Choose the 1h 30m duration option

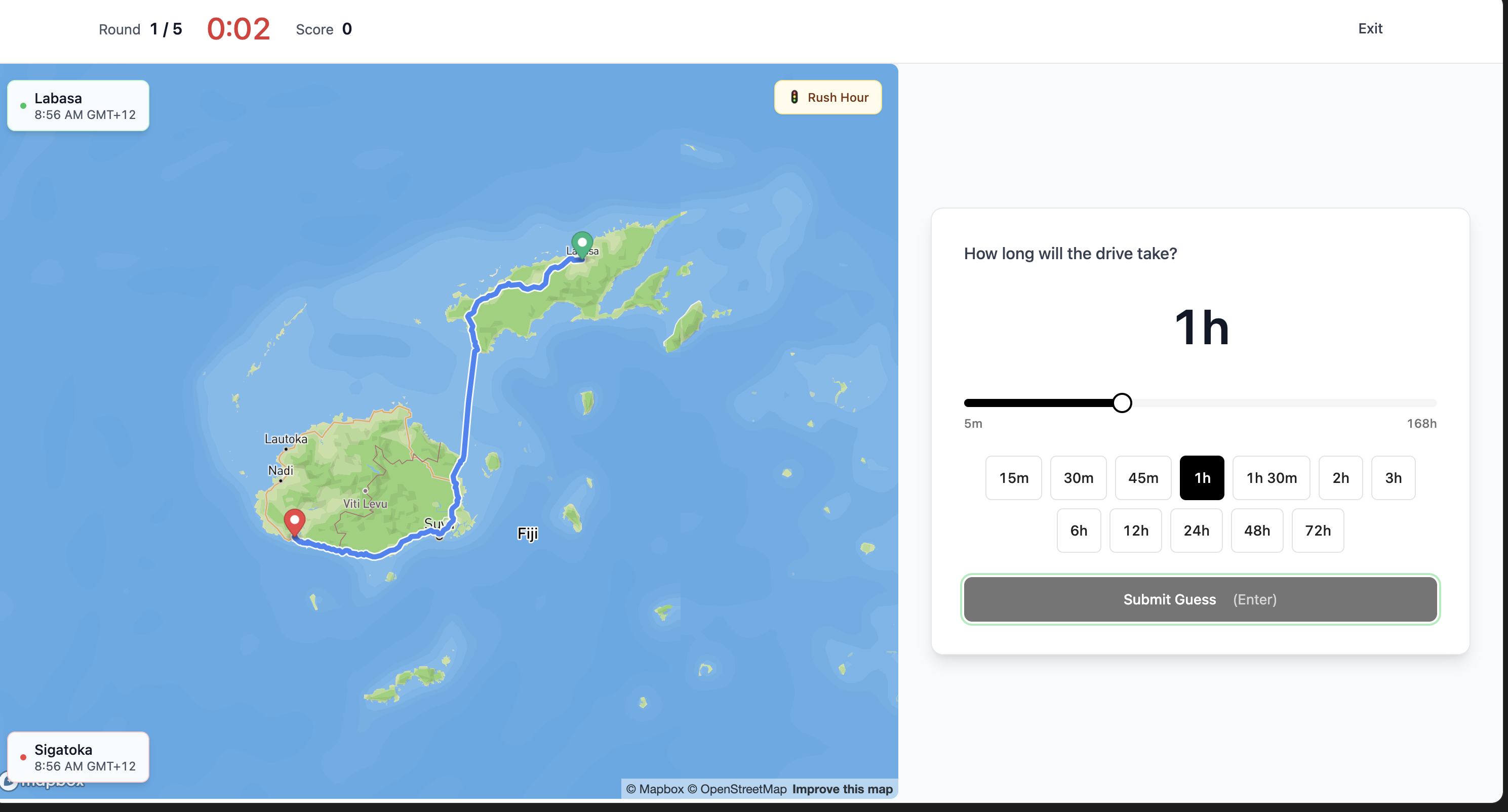coord(1271,478)
